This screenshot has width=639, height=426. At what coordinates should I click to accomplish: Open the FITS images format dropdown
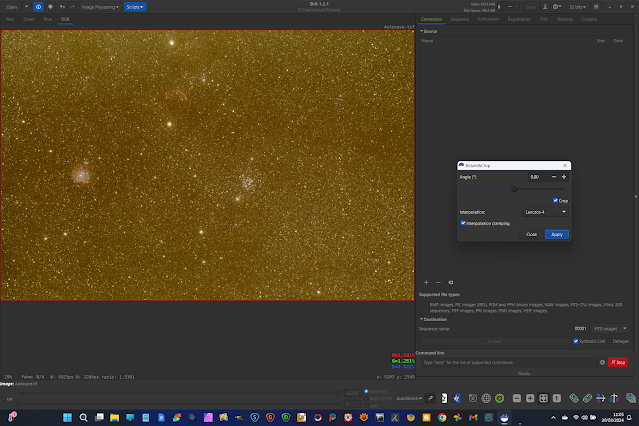[x=611, y=328]
